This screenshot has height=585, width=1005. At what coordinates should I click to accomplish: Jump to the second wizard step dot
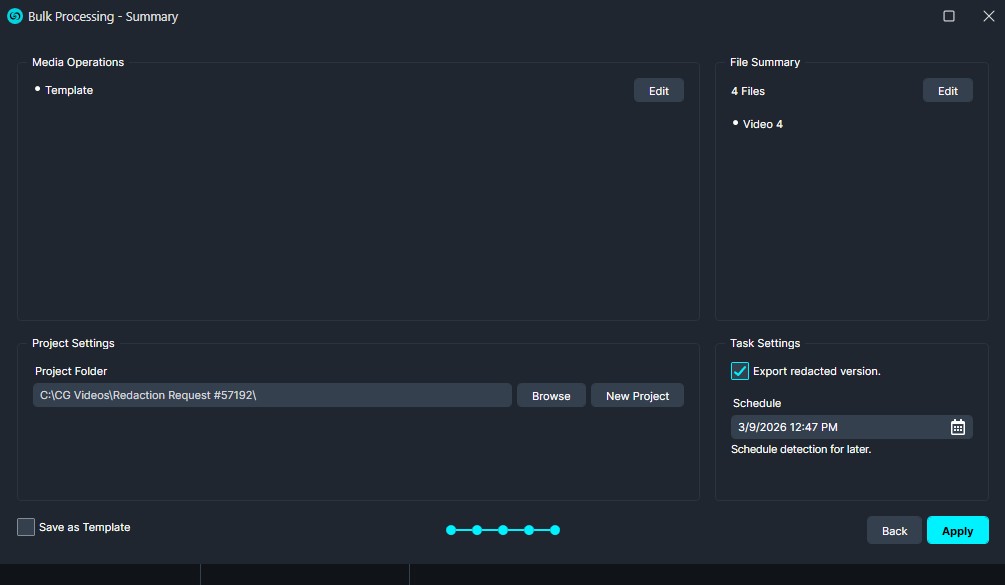(x=477, y=530)
